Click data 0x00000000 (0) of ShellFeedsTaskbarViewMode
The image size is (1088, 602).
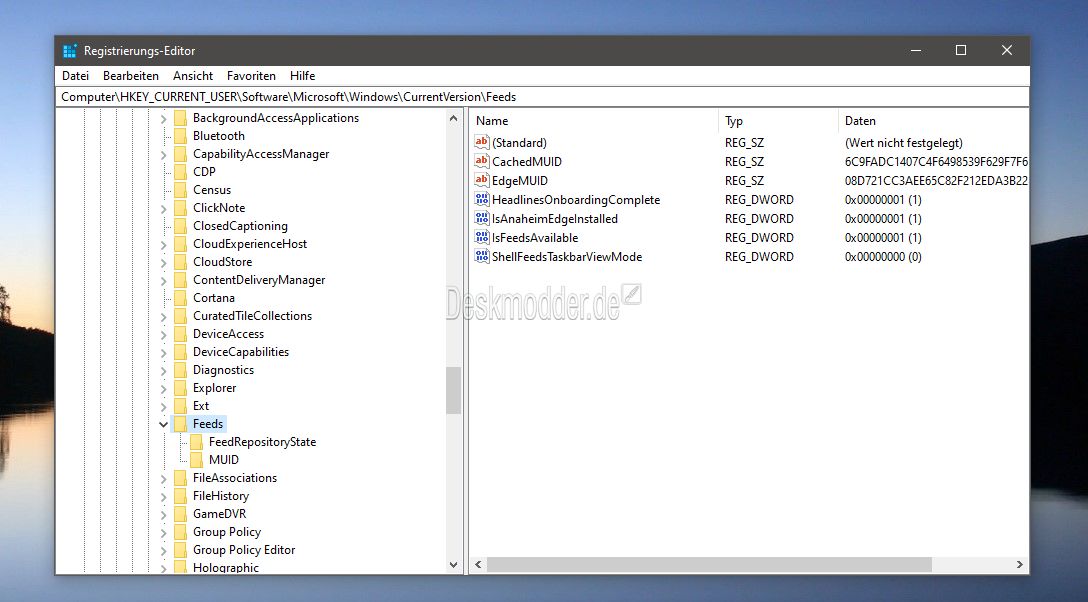point(883,257)
